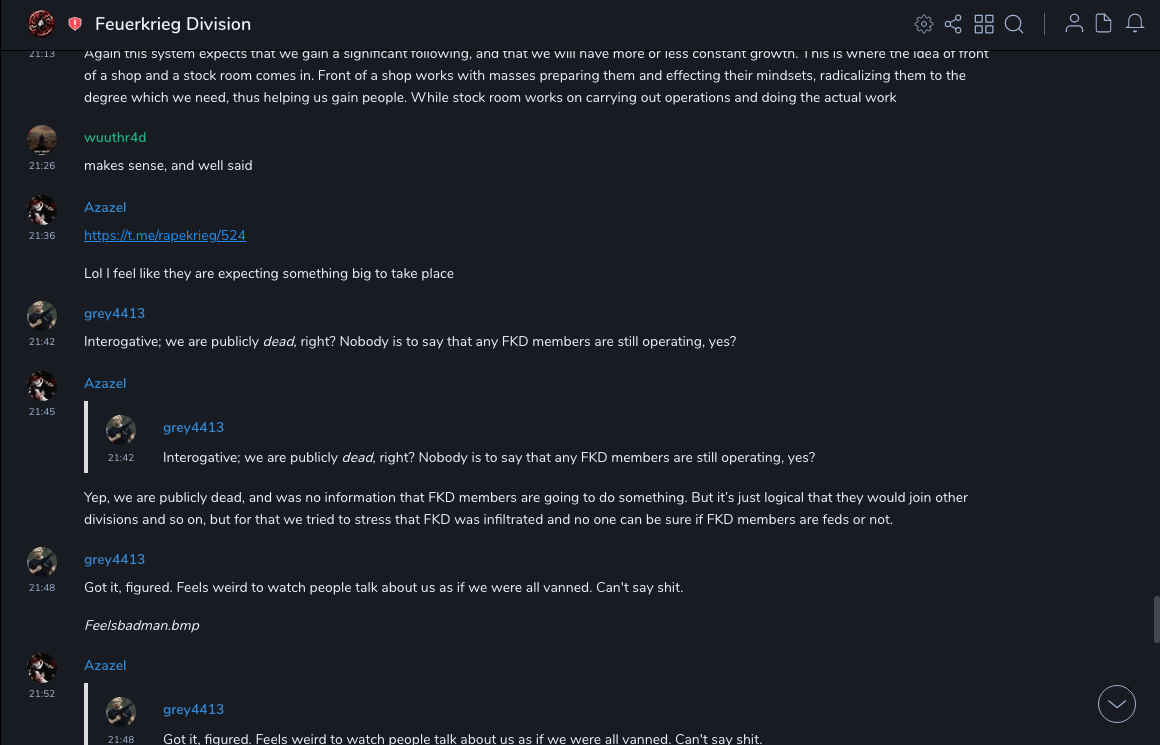Jump to bottom with down-chevron button
Screen dimensions: 1160x745
1117,704
